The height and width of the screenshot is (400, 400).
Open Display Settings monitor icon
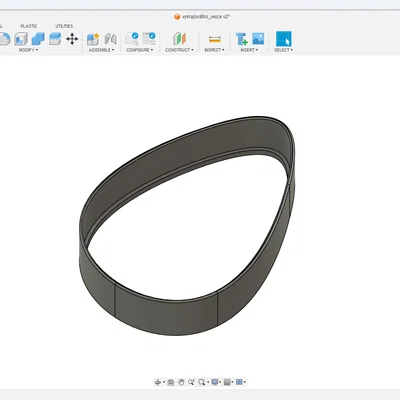pos(215,382)
